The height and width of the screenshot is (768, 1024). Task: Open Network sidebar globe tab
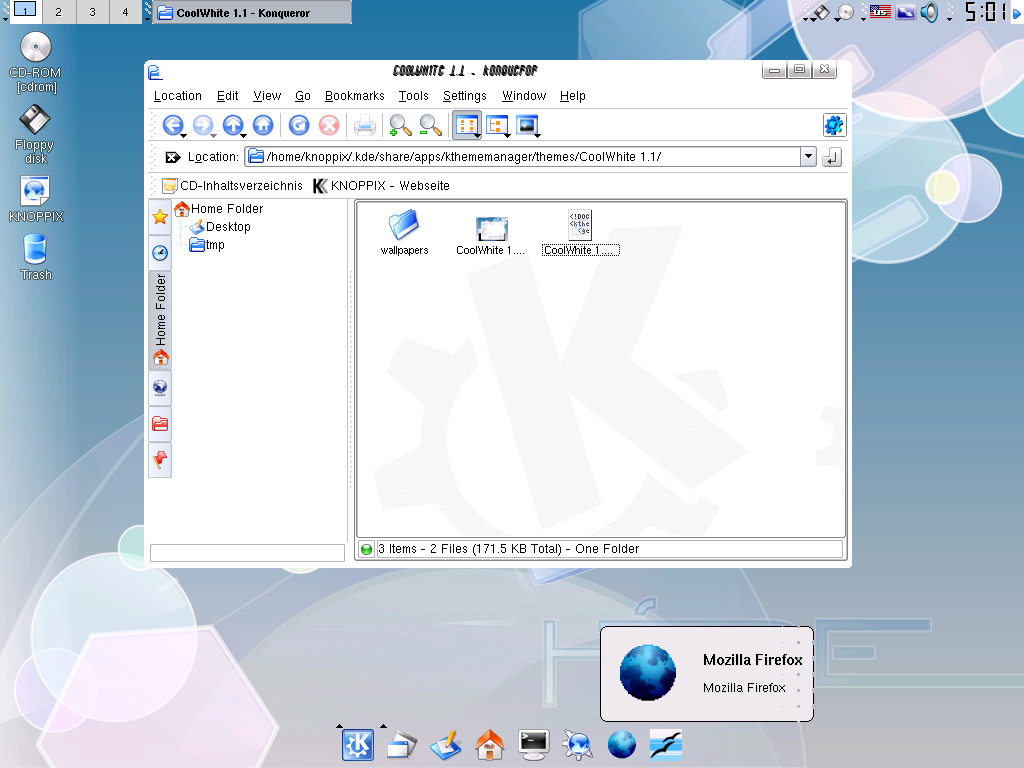click(160, 388)
